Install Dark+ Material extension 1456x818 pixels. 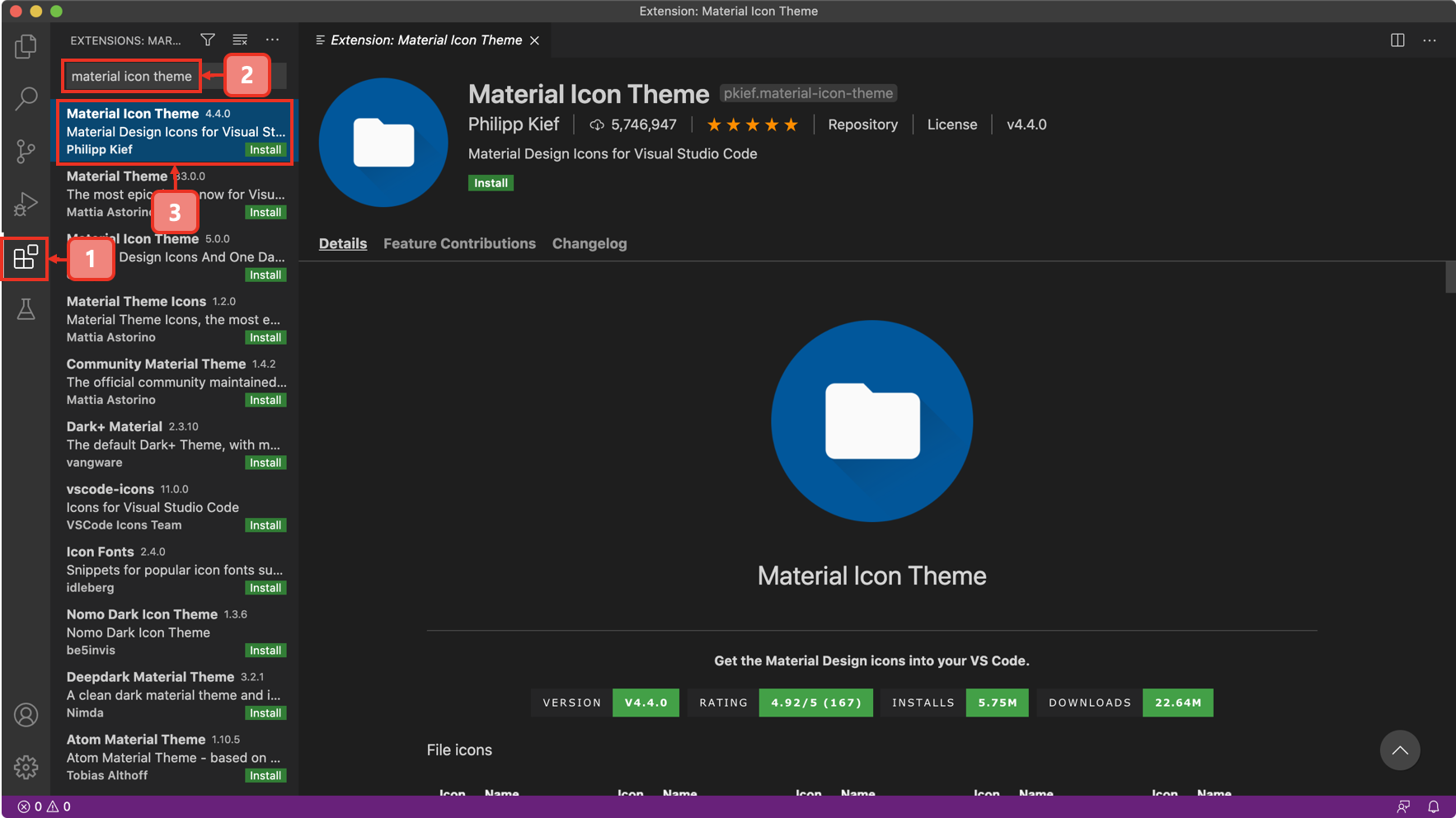[265, 463]
